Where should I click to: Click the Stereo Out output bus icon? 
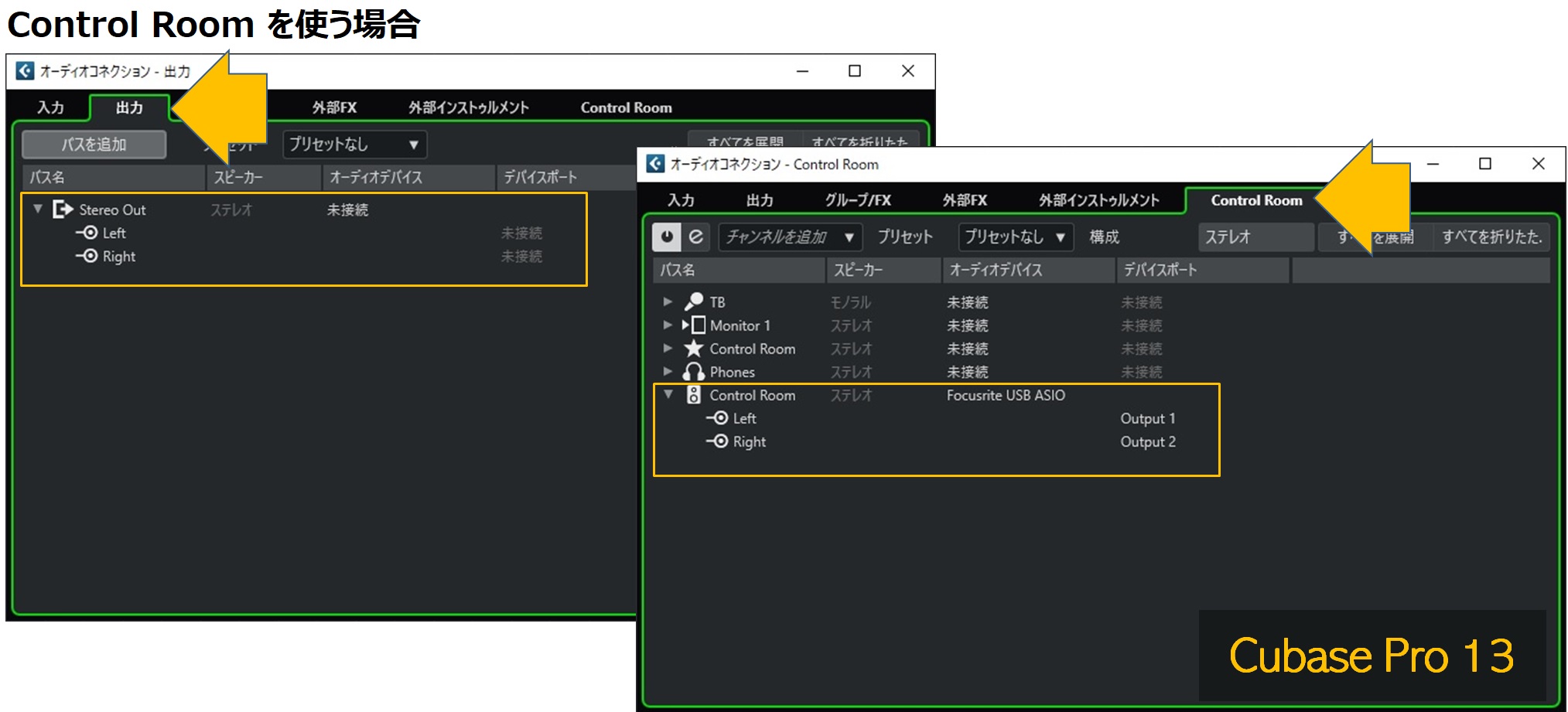pos(63,209)
